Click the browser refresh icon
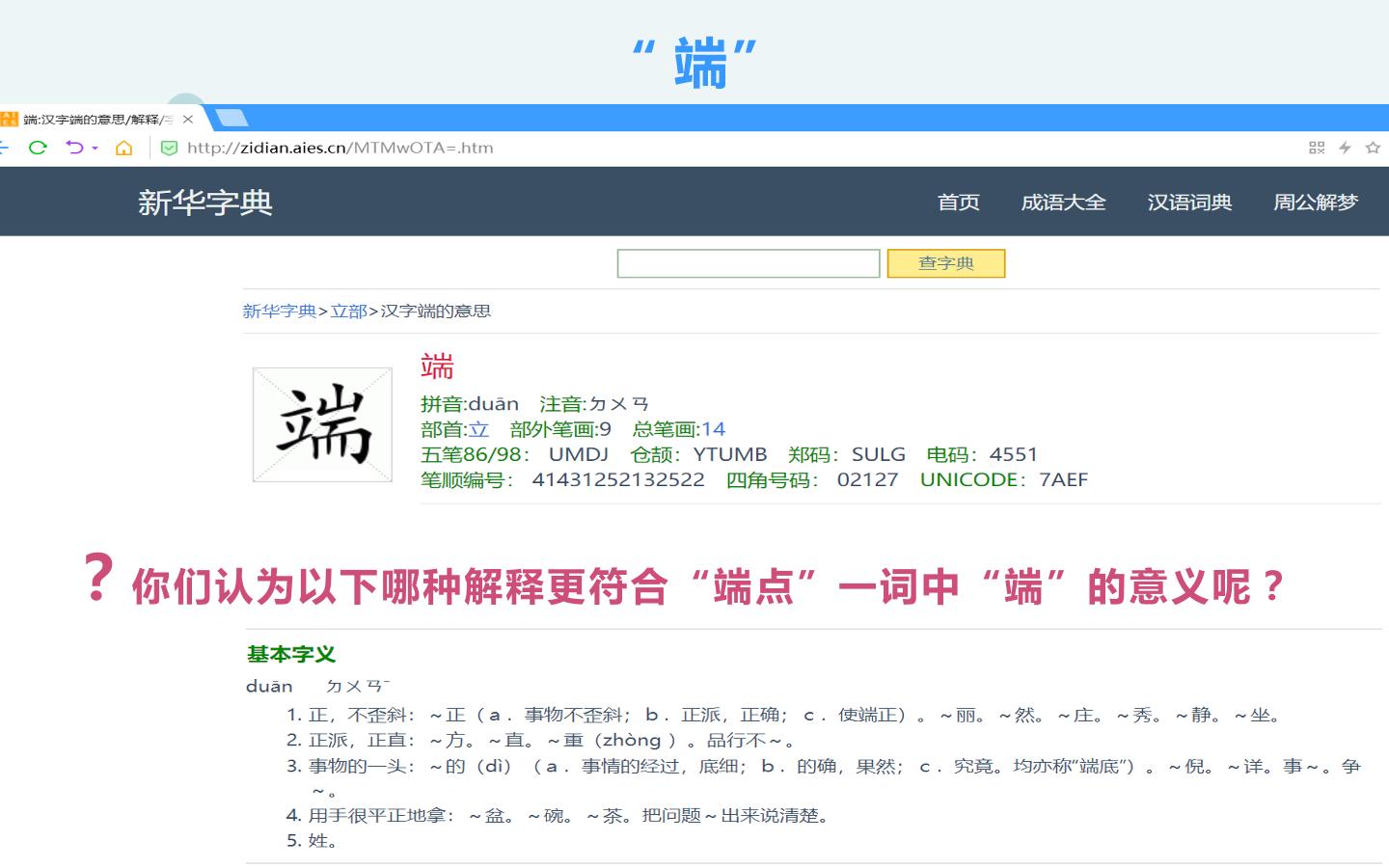The image size is (1389, 868). [38, 148]
